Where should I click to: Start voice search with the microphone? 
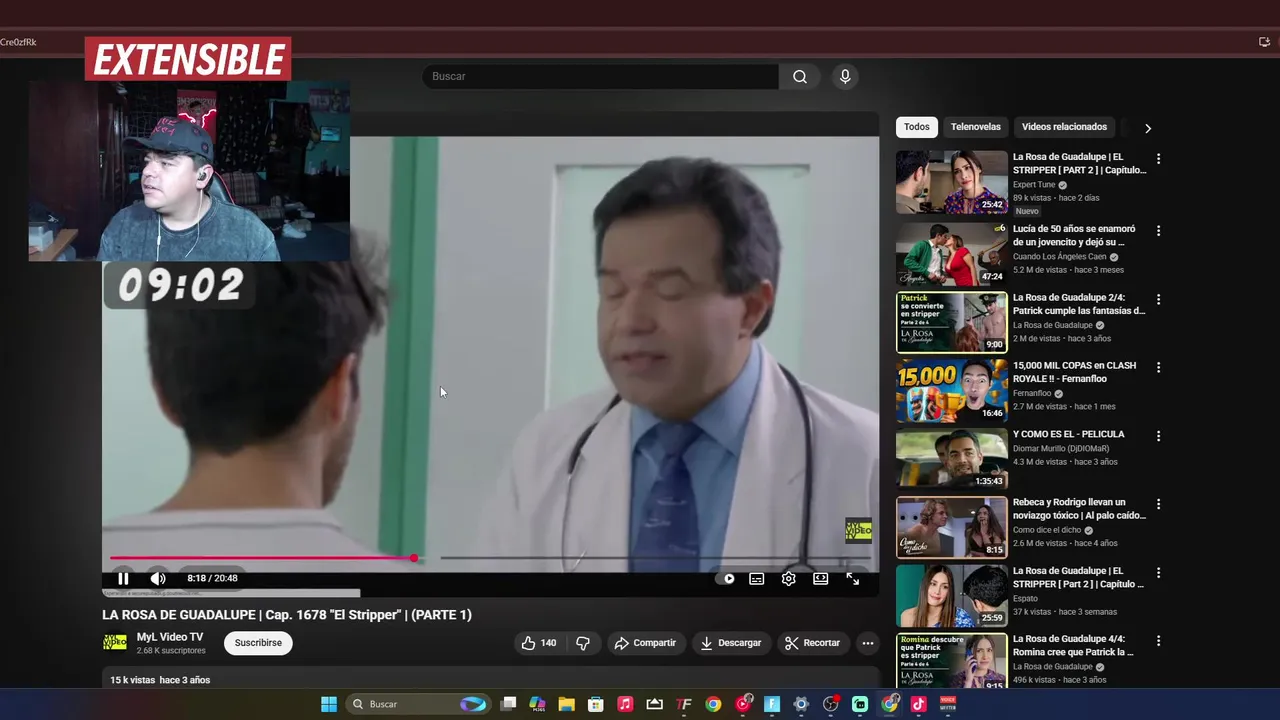pos(845,76)
